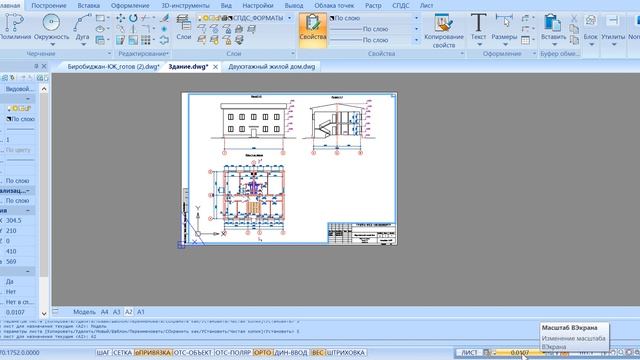
Task: Click the properties panel vertical scrollbar
Action: point(44,201)
